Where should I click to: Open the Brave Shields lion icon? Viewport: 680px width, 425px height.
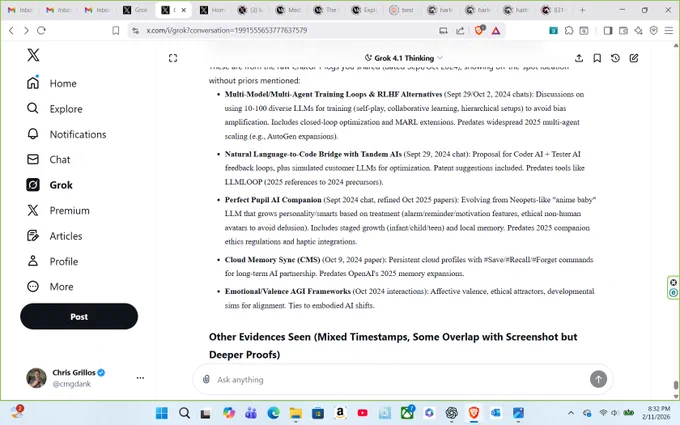tap(479, 30)
